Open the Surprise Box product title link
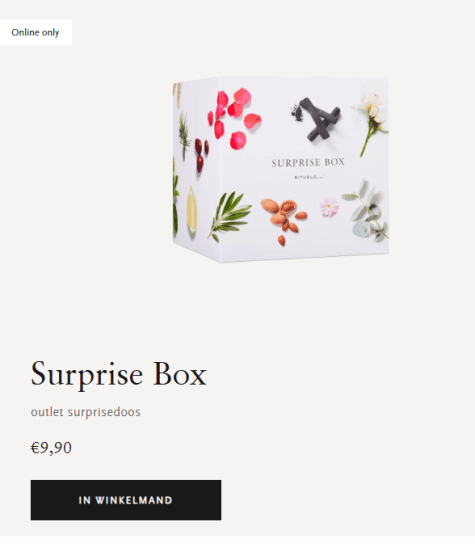The height and width of the screenshot is (547, 475). click(119, 374)
